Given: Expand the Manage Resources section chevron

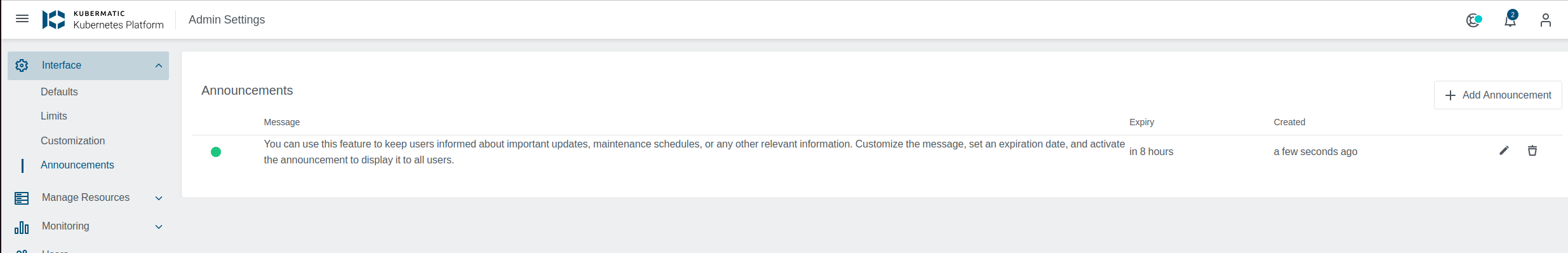Looking at the screenshot, I should [159, 198].
